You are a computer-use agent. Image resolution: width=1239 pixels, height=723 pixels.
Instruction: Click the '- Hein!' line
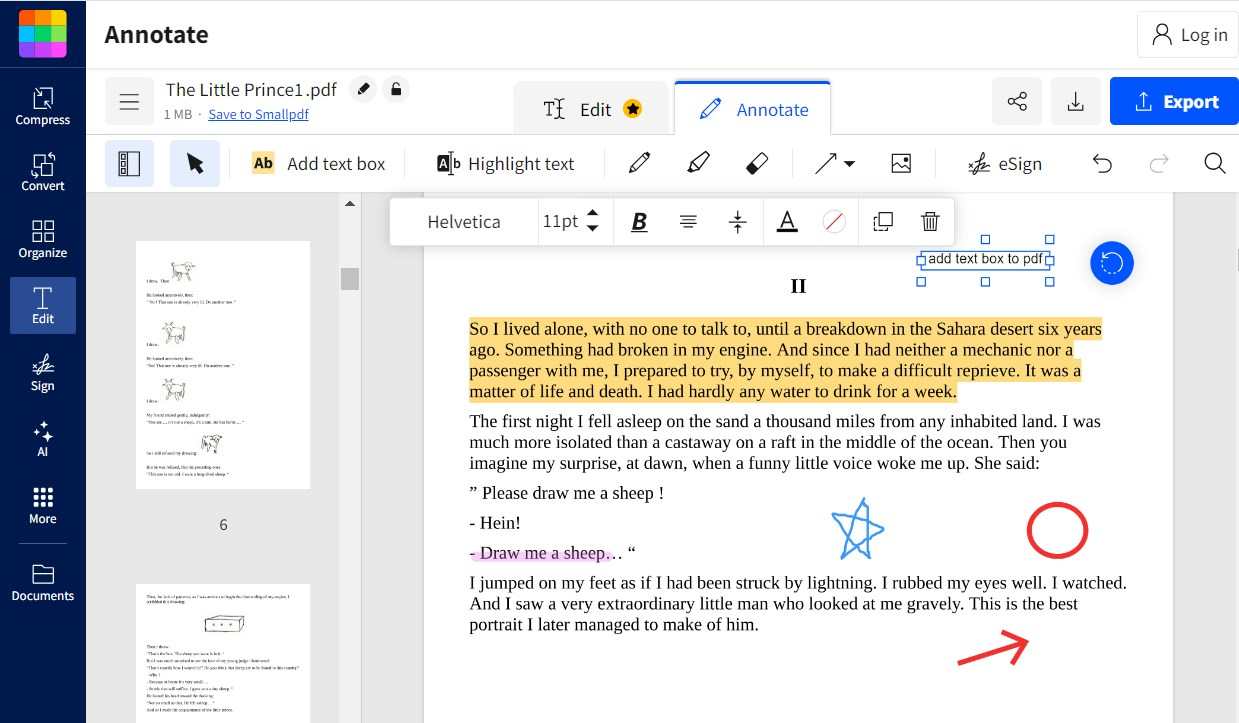tap(495, 523)
